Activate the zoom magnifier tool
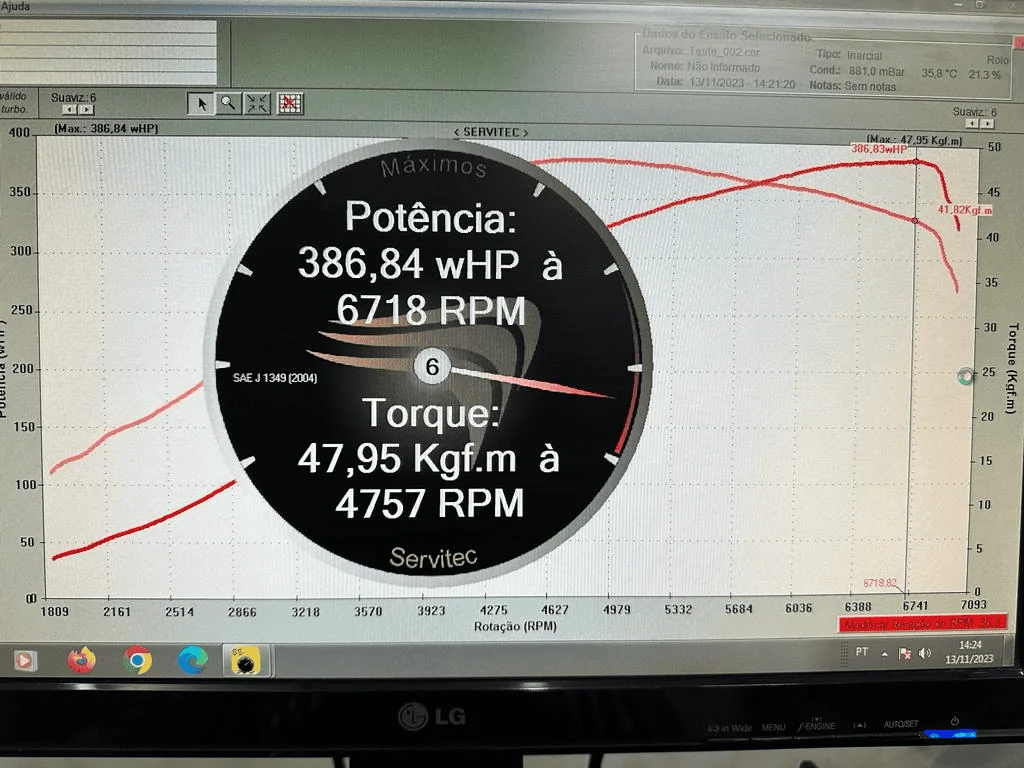1024x768 pixels. pyautogui.click(x=228, y=103)
